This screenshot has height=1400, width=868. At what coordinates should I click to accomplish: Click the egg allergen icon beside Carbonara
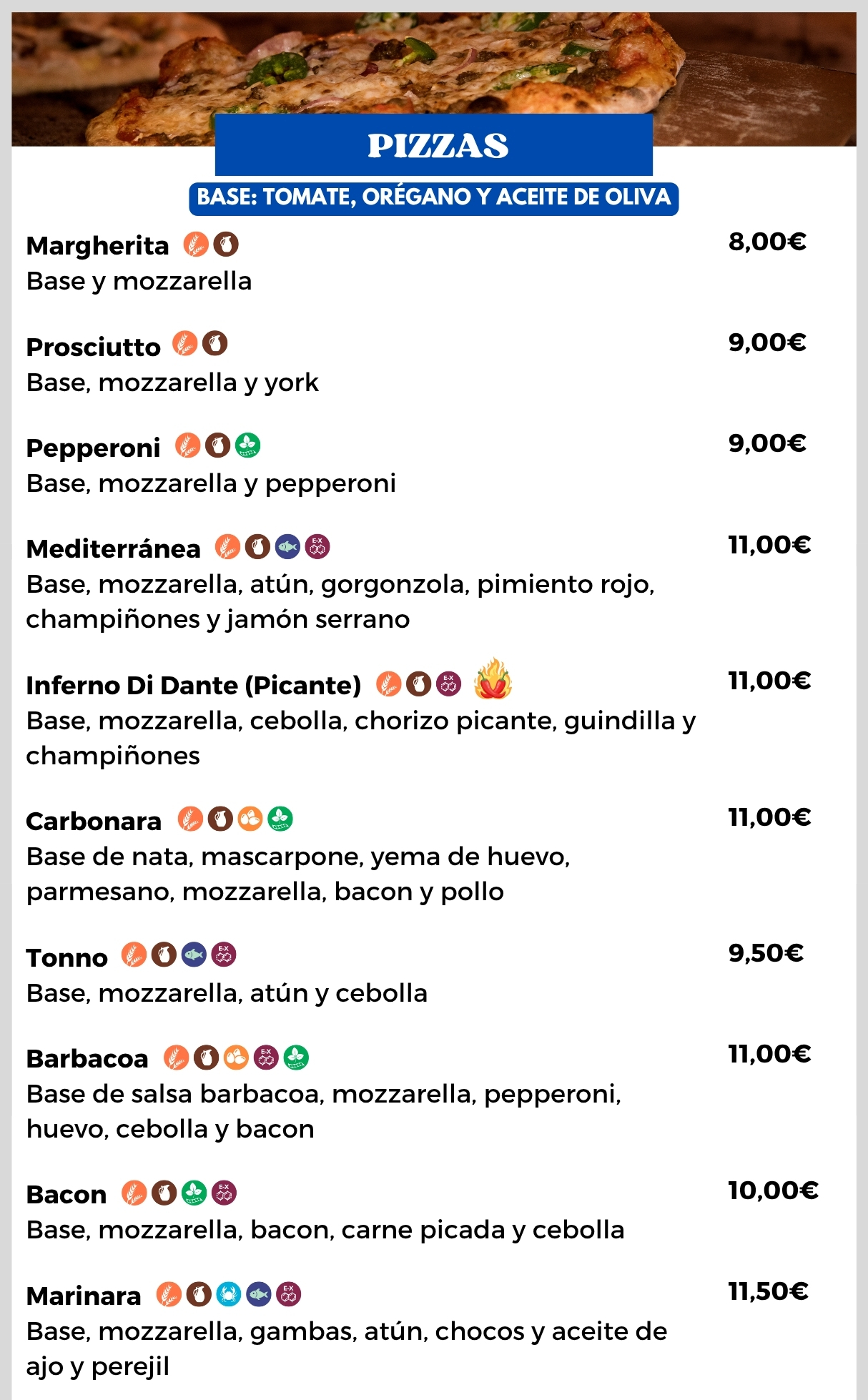tap(250, 819)
